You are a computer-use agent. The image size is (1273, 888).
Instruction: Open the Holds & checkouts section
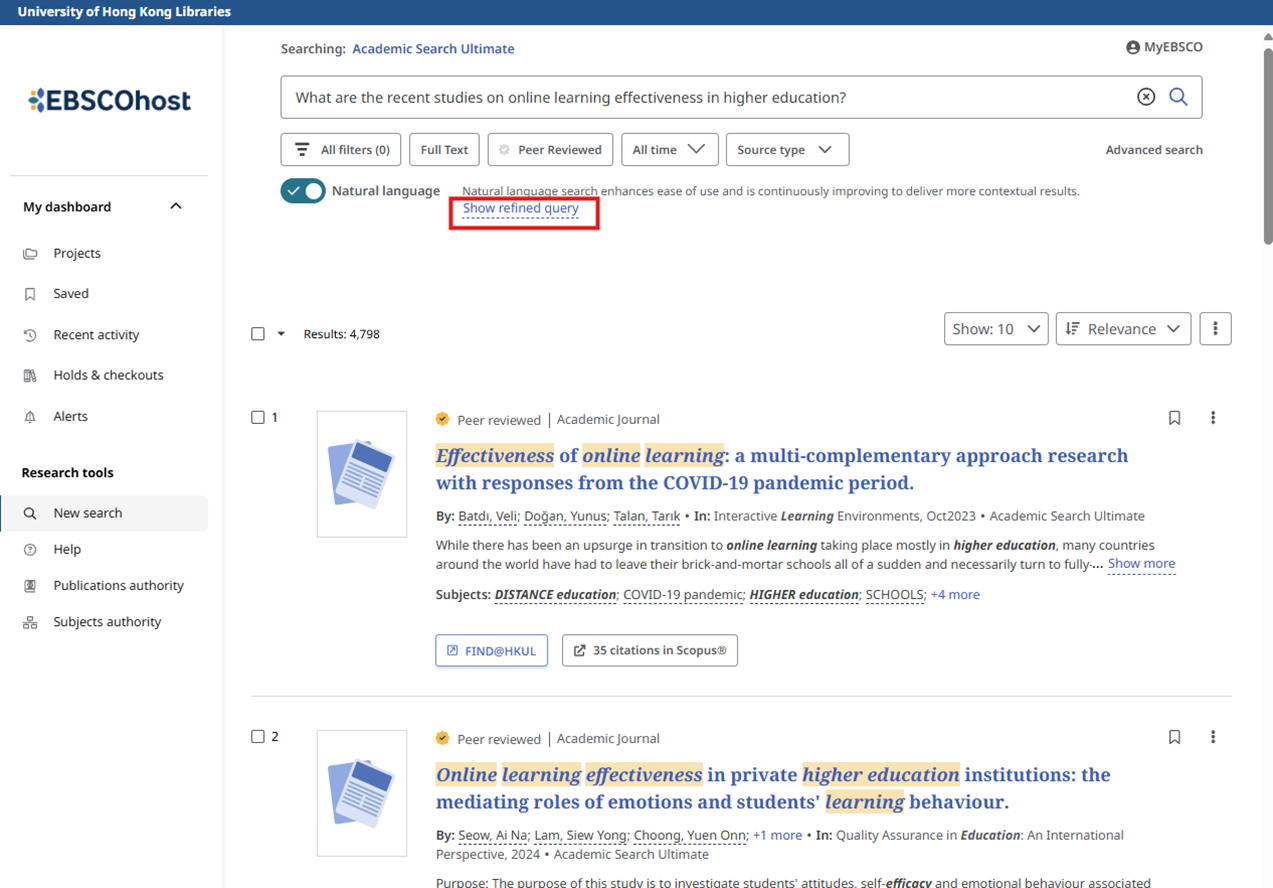click(109, 374)
